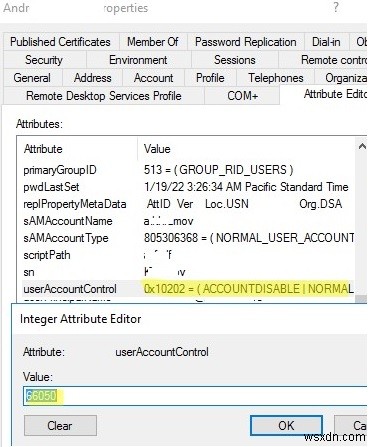Switch to the COM+ tab

pos(242,96)
